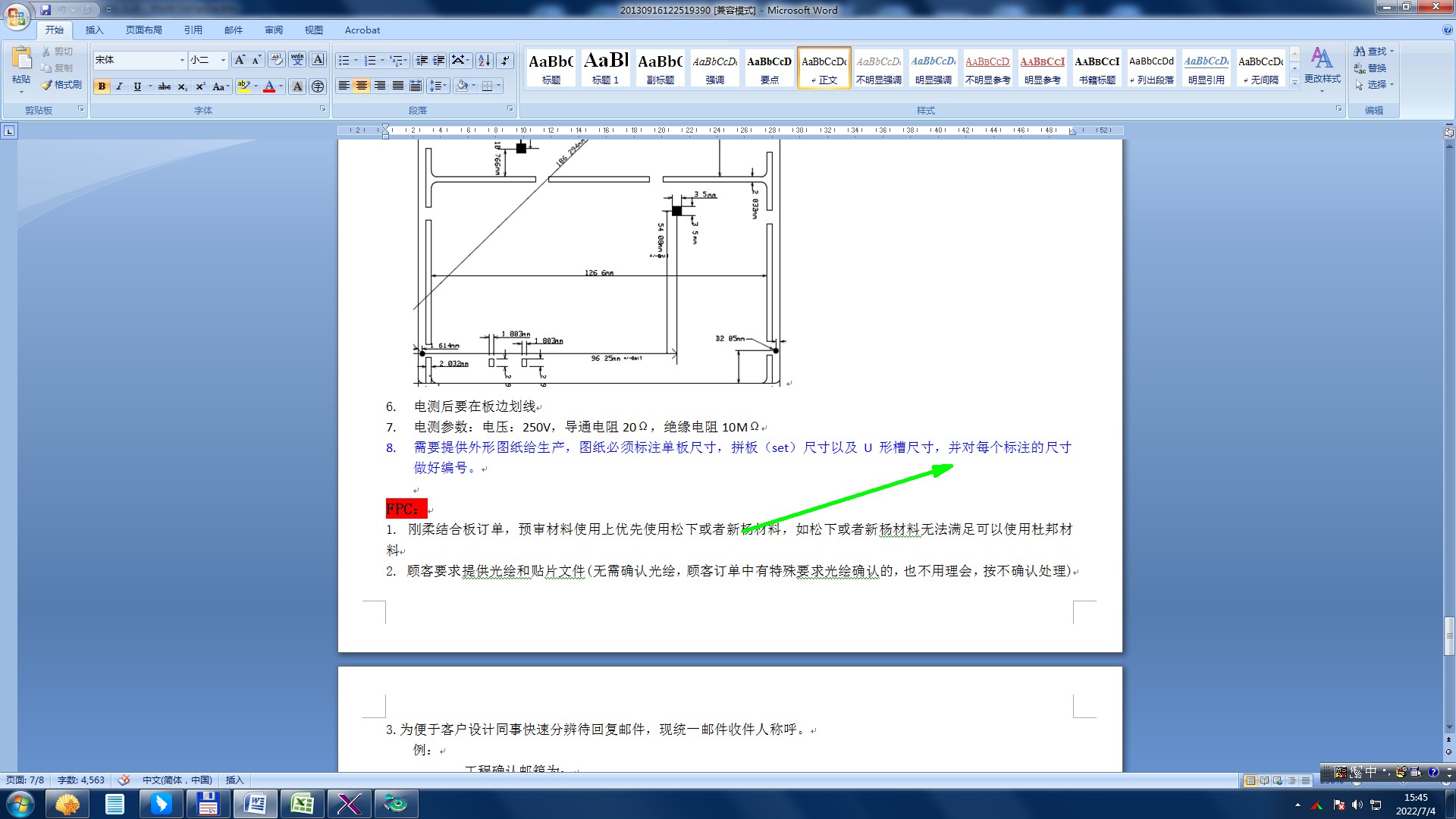Viewport: 1456px width, 819px height.
Task: Click the Clear Formatting eraser icon
Action: pos(276,60)
